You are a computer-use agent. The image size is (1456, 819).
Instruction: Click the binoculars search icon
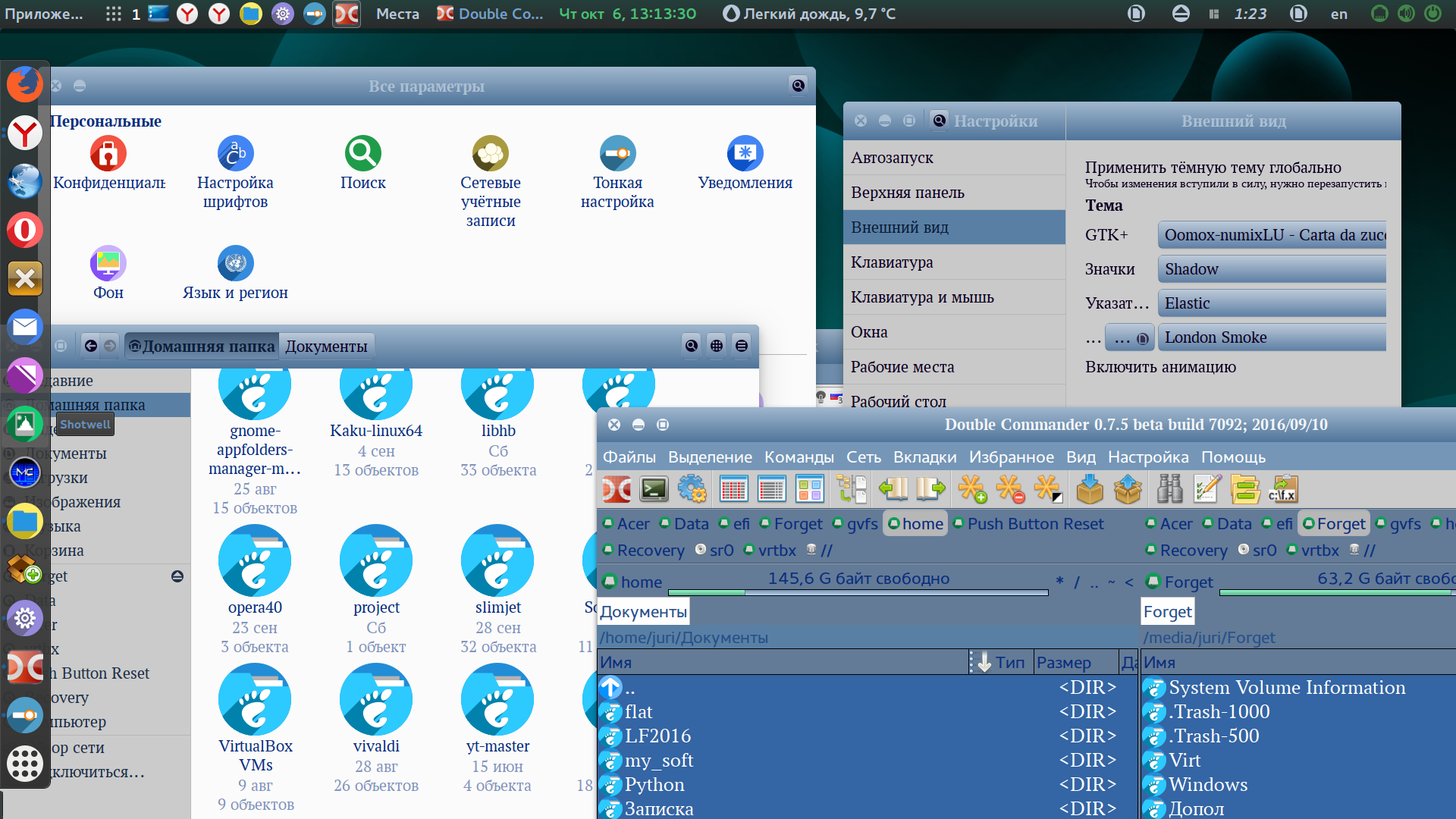pos(1169,489)
